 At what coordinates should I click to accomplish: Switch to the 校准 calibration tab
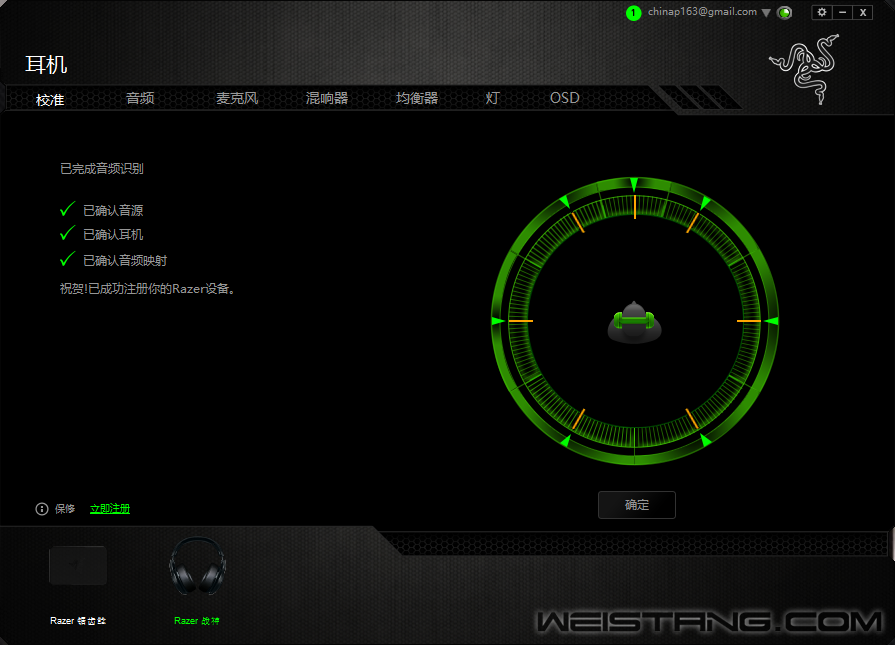point(50,100)
